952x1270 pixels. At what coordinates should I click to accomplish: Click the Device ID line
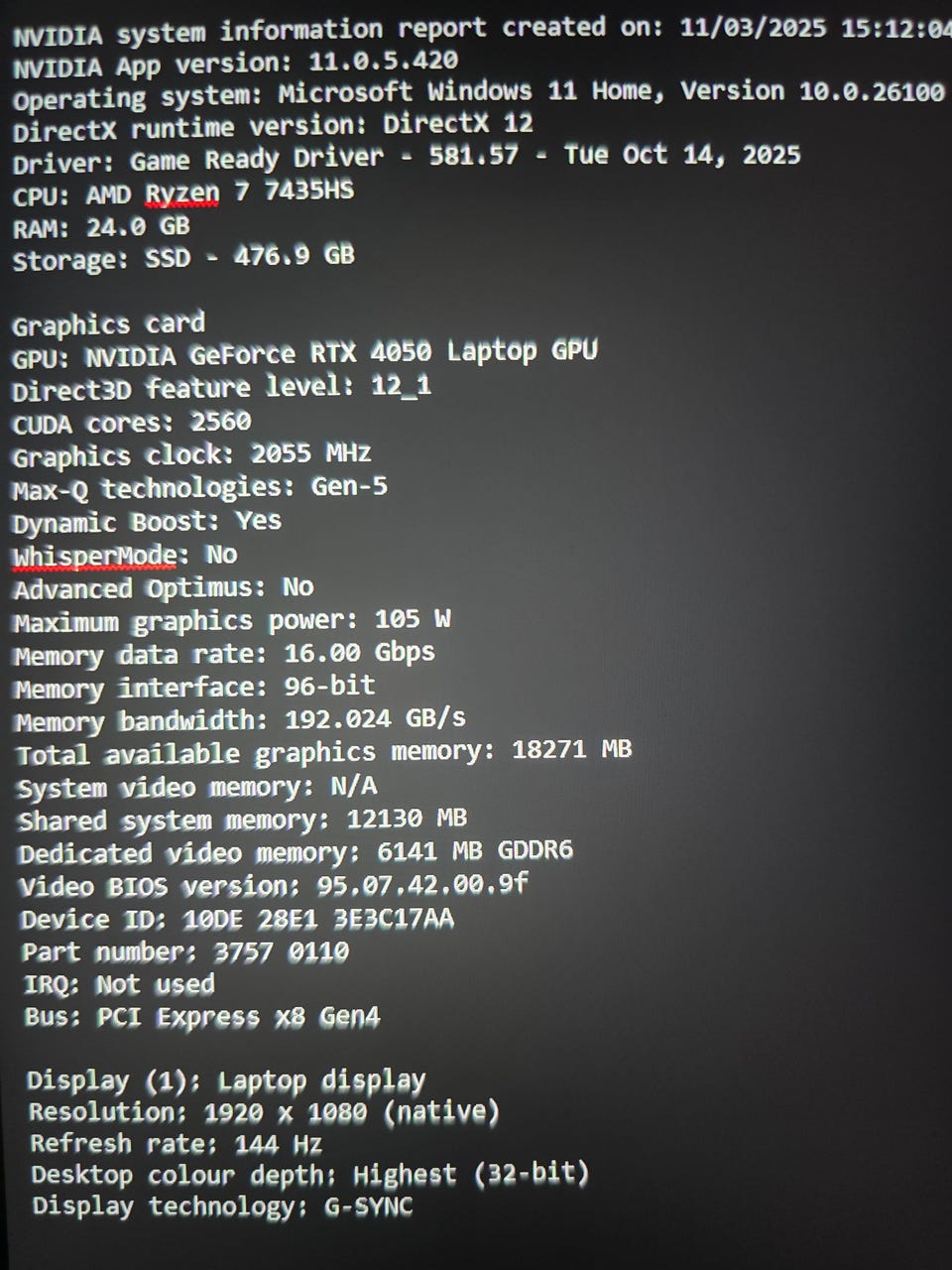237,919
